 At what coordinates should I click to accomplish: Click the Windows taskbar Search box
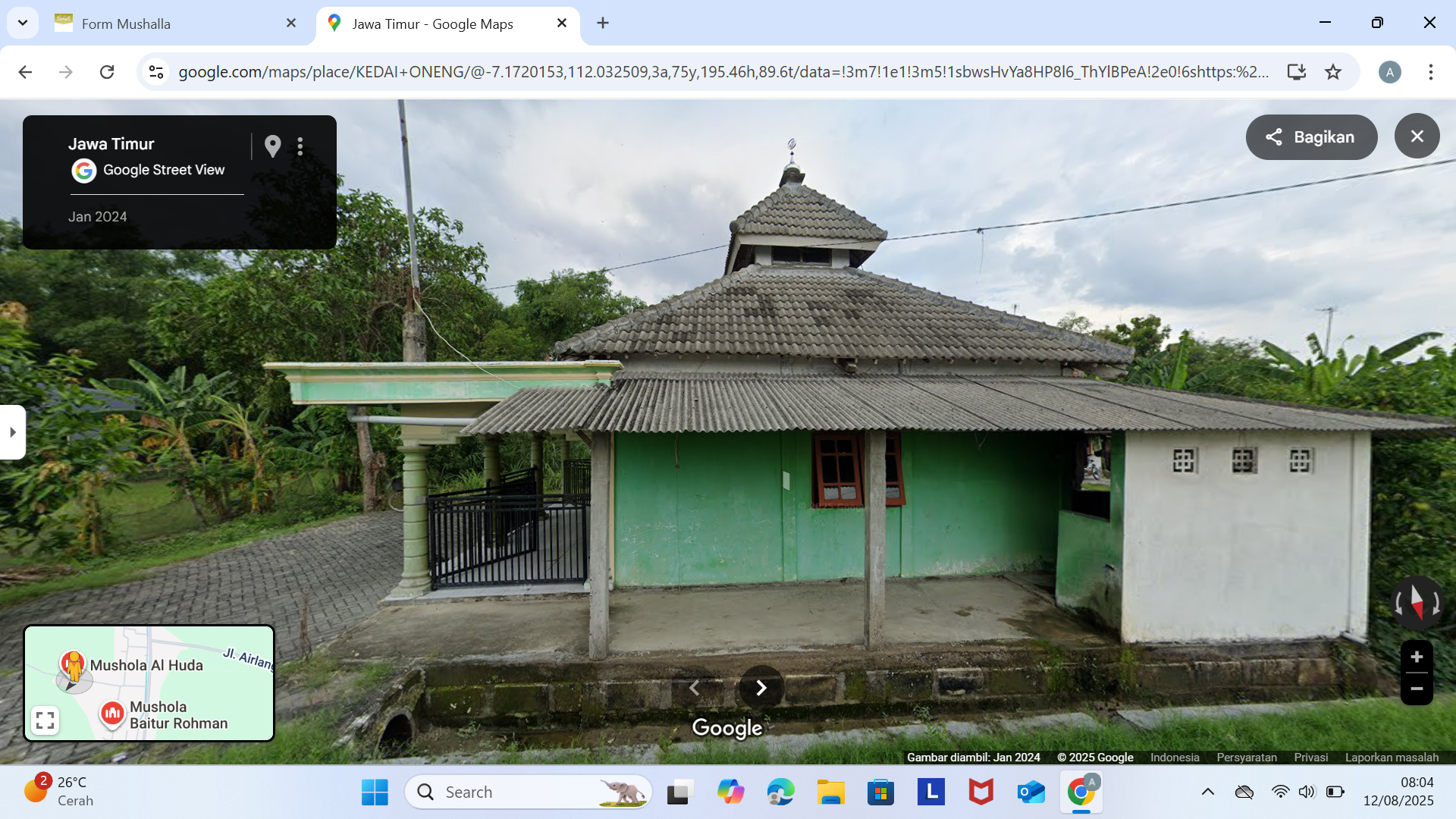coord(529,792)
